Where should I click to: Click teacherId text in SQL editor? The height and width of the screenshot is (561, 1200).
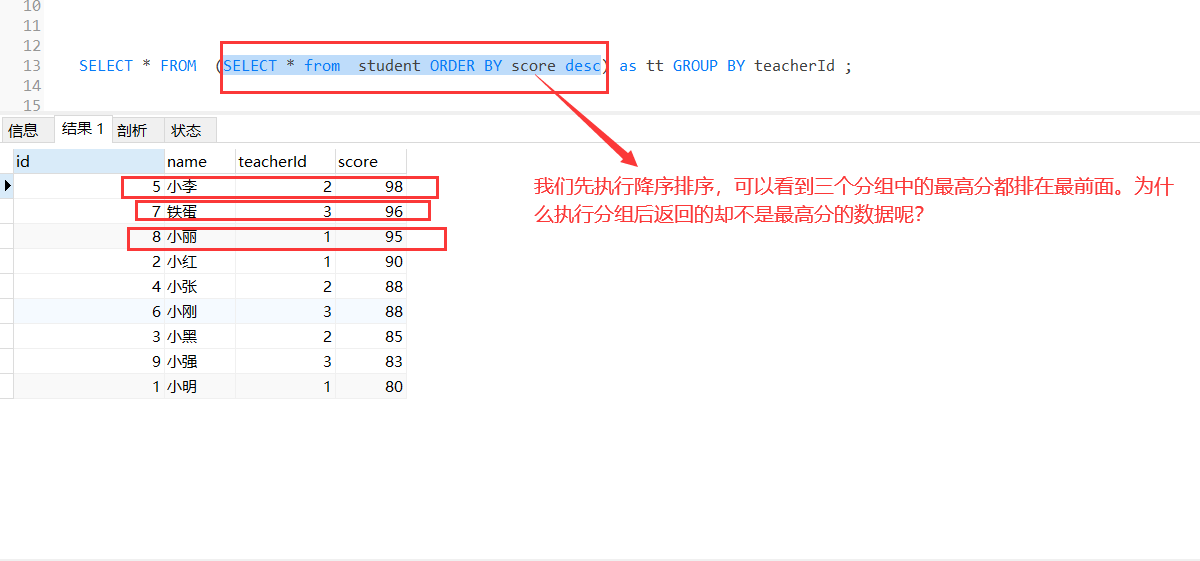tap(794, 66)
